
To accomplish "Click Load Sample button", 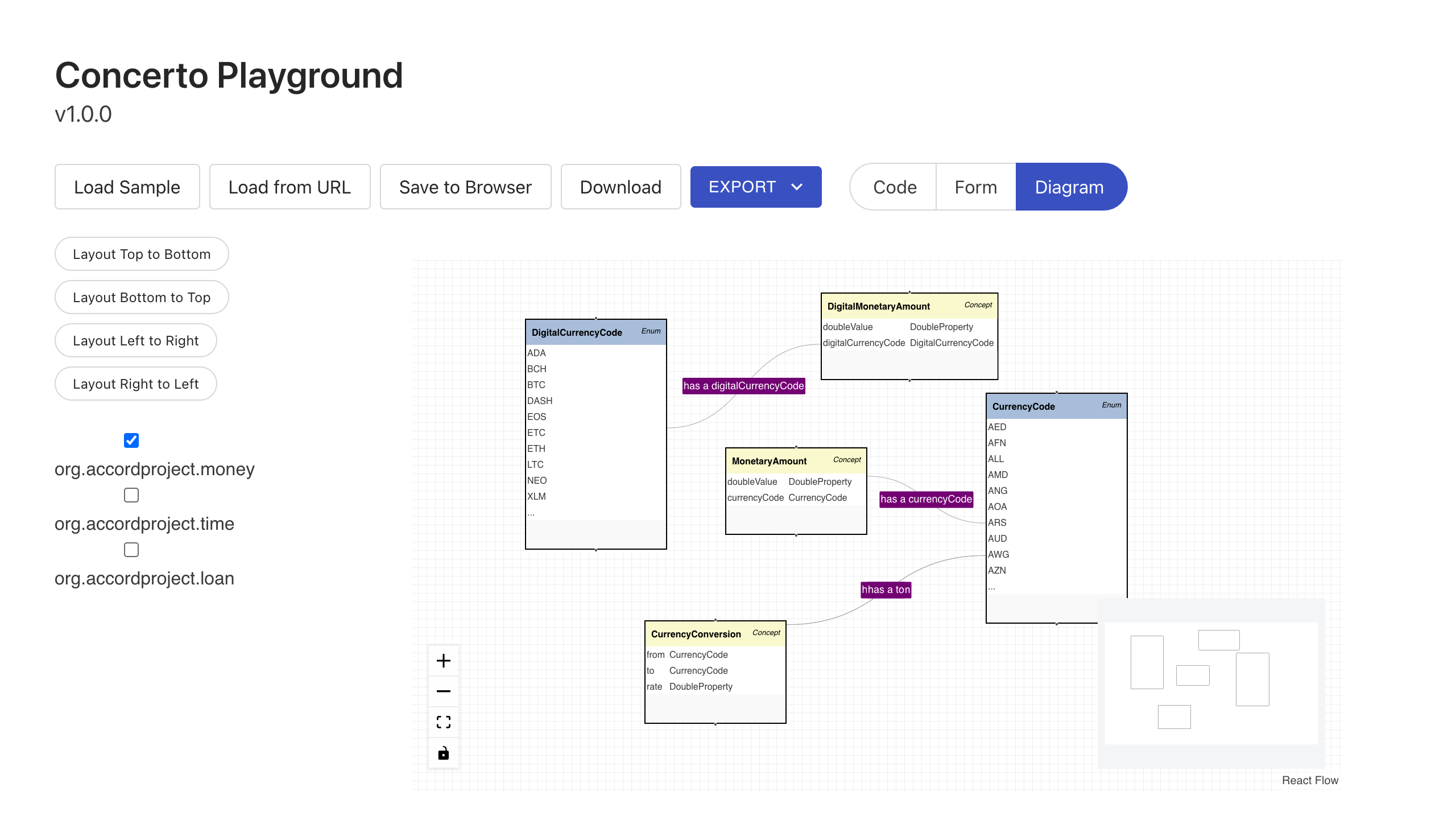I will (127, 187).
